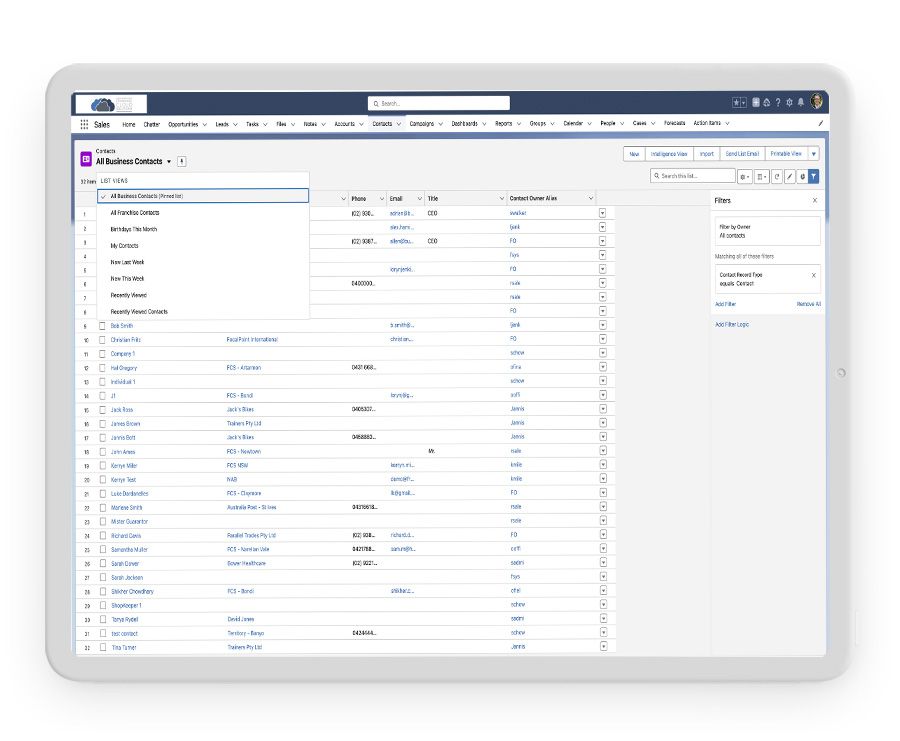Select All Franchise Contacts list view
The height and width of the screenshot is (741, 900).
click(x=135, y=213)
